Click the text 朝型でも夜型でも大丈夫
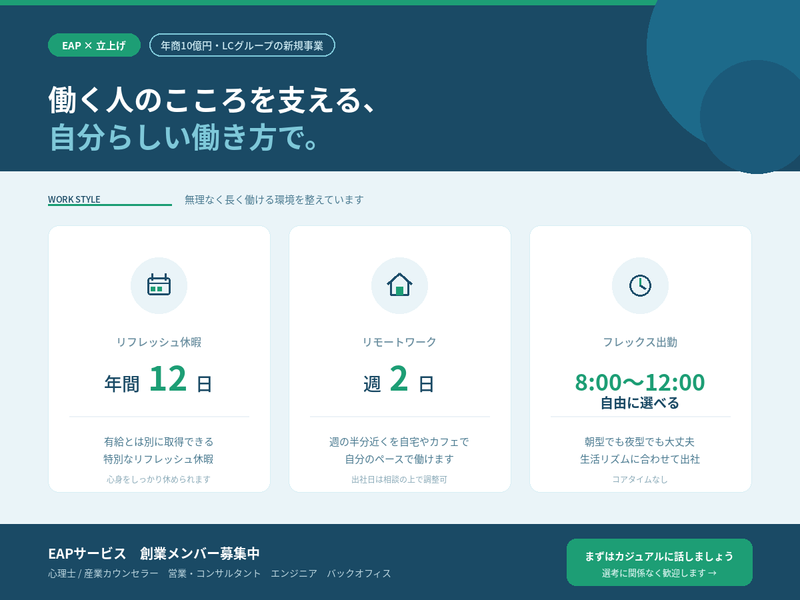 (x=640, y=441)
